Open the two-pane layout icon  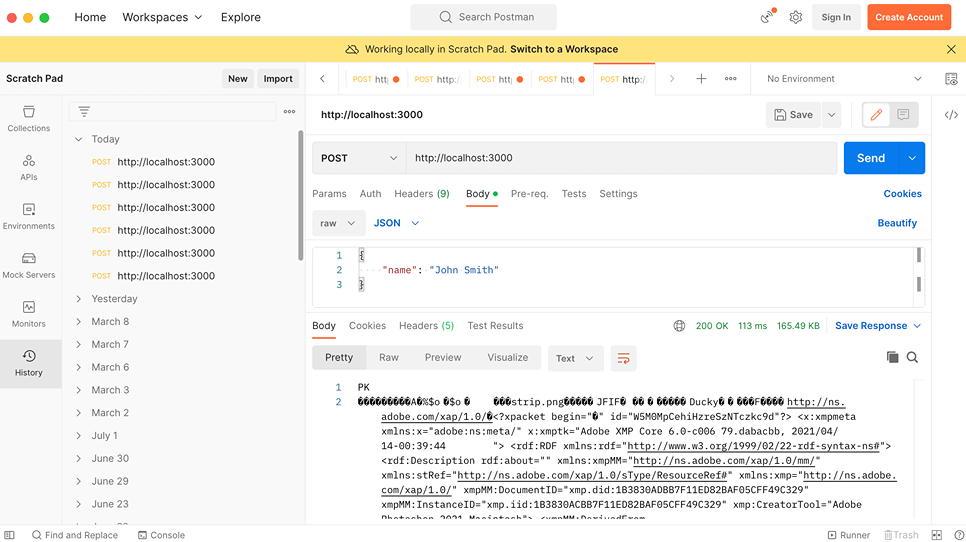[936, 535]
